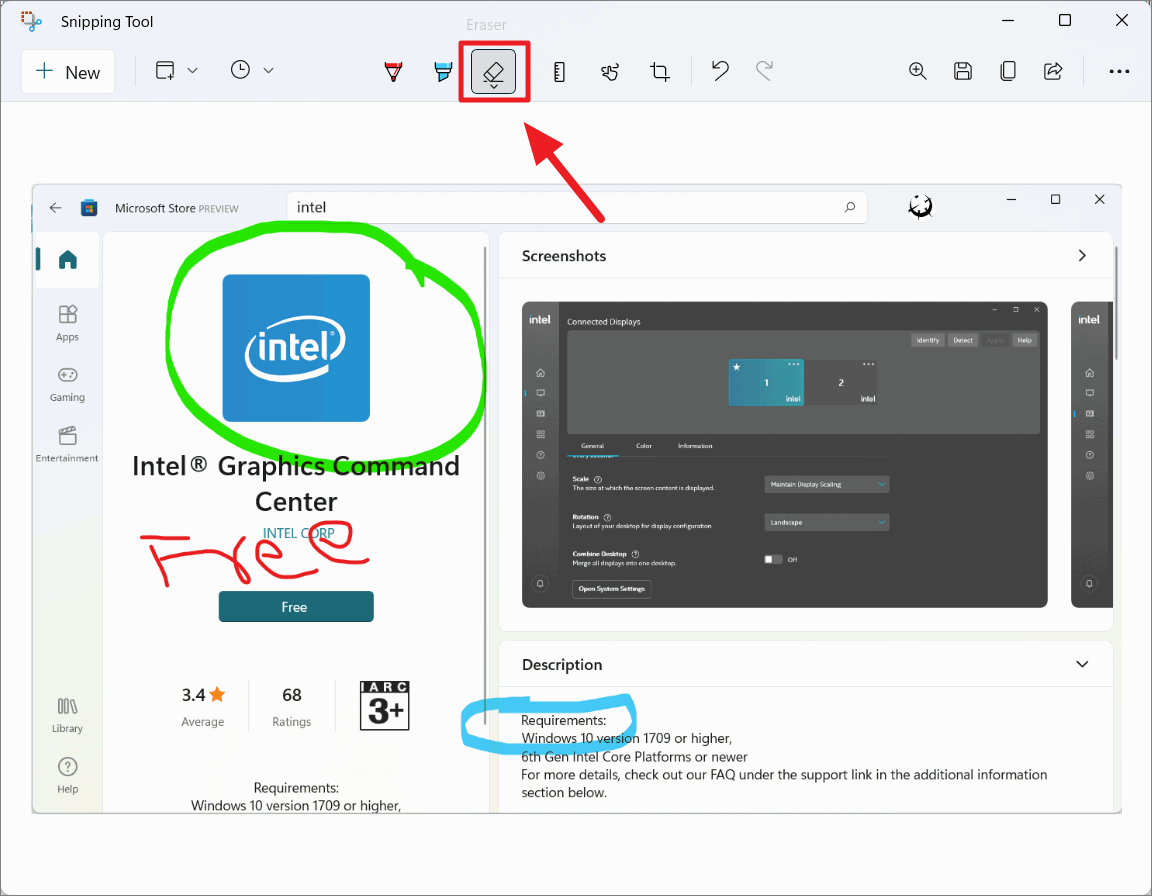The height and width of the screenshot is (896, 1152).
Task: Click the Store search field containing intel
Action: point(577,208)
